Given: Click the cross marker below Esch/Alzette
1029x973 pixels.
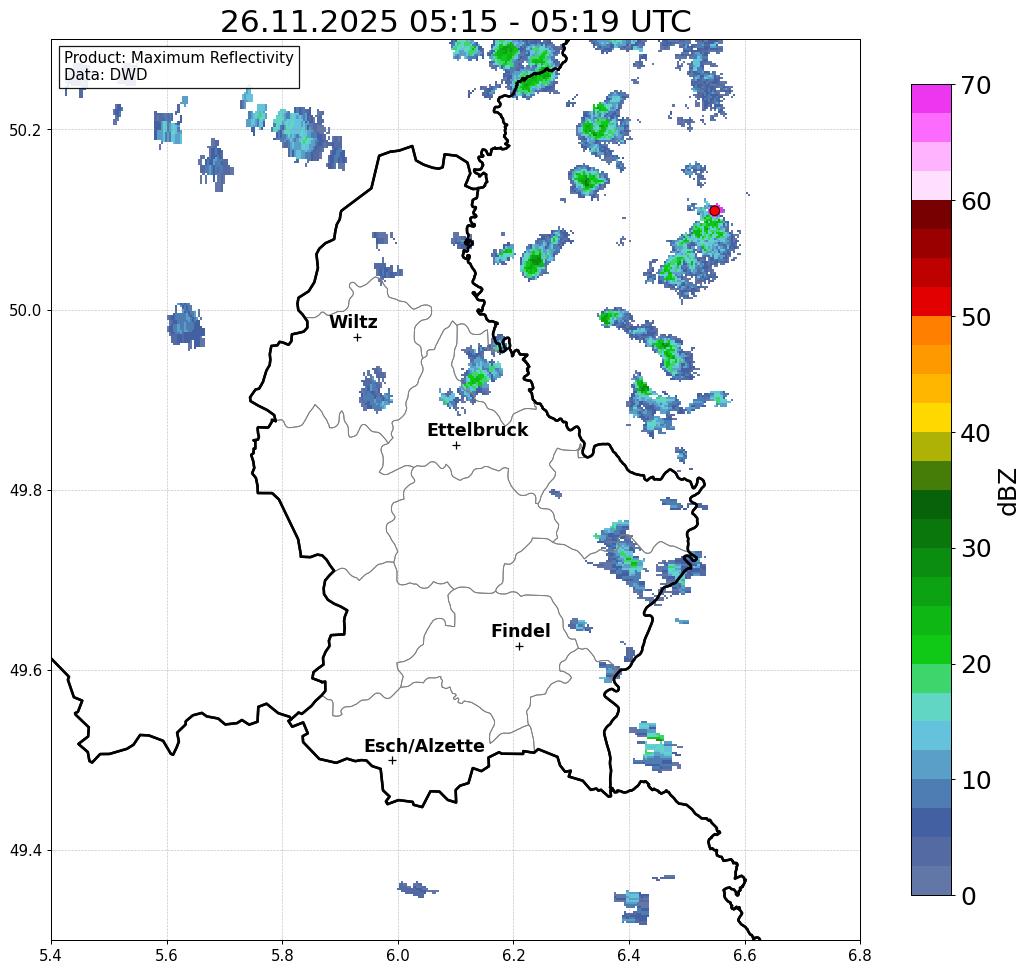Looking at the screenshot, I should coord(392,761).
